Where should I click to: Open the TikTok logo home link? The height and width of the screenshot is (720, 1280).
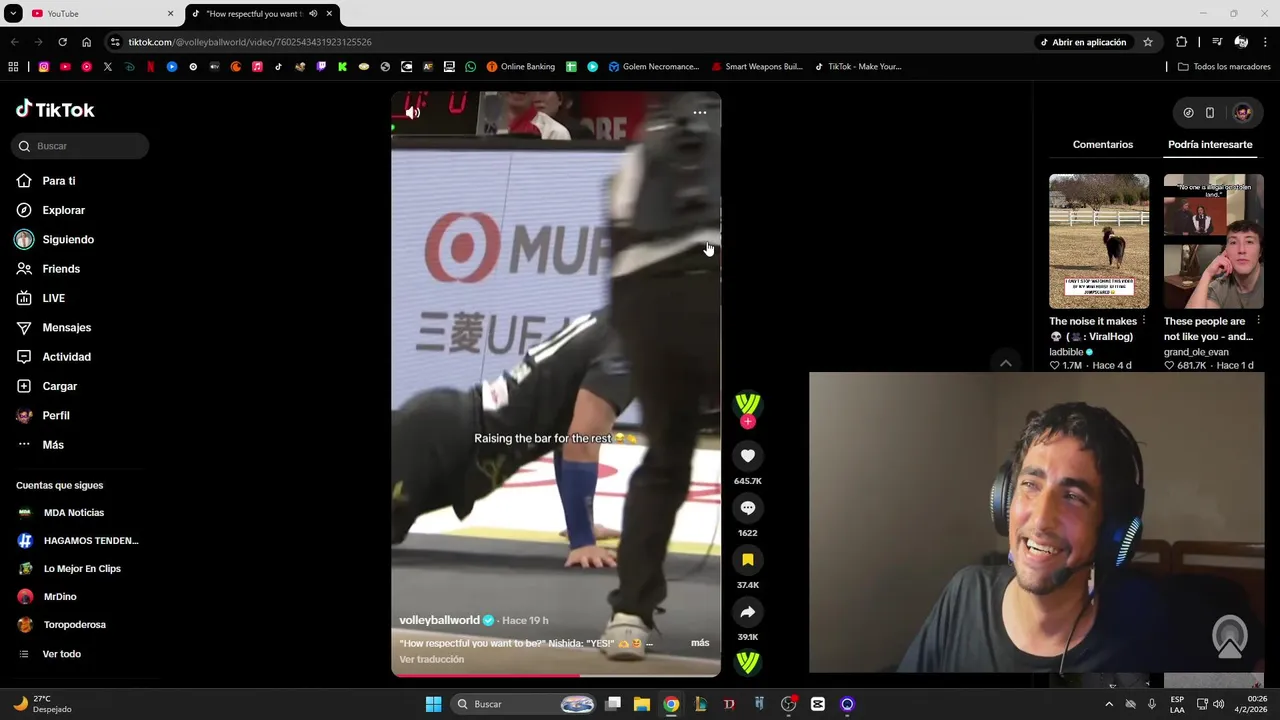(55, 109)
